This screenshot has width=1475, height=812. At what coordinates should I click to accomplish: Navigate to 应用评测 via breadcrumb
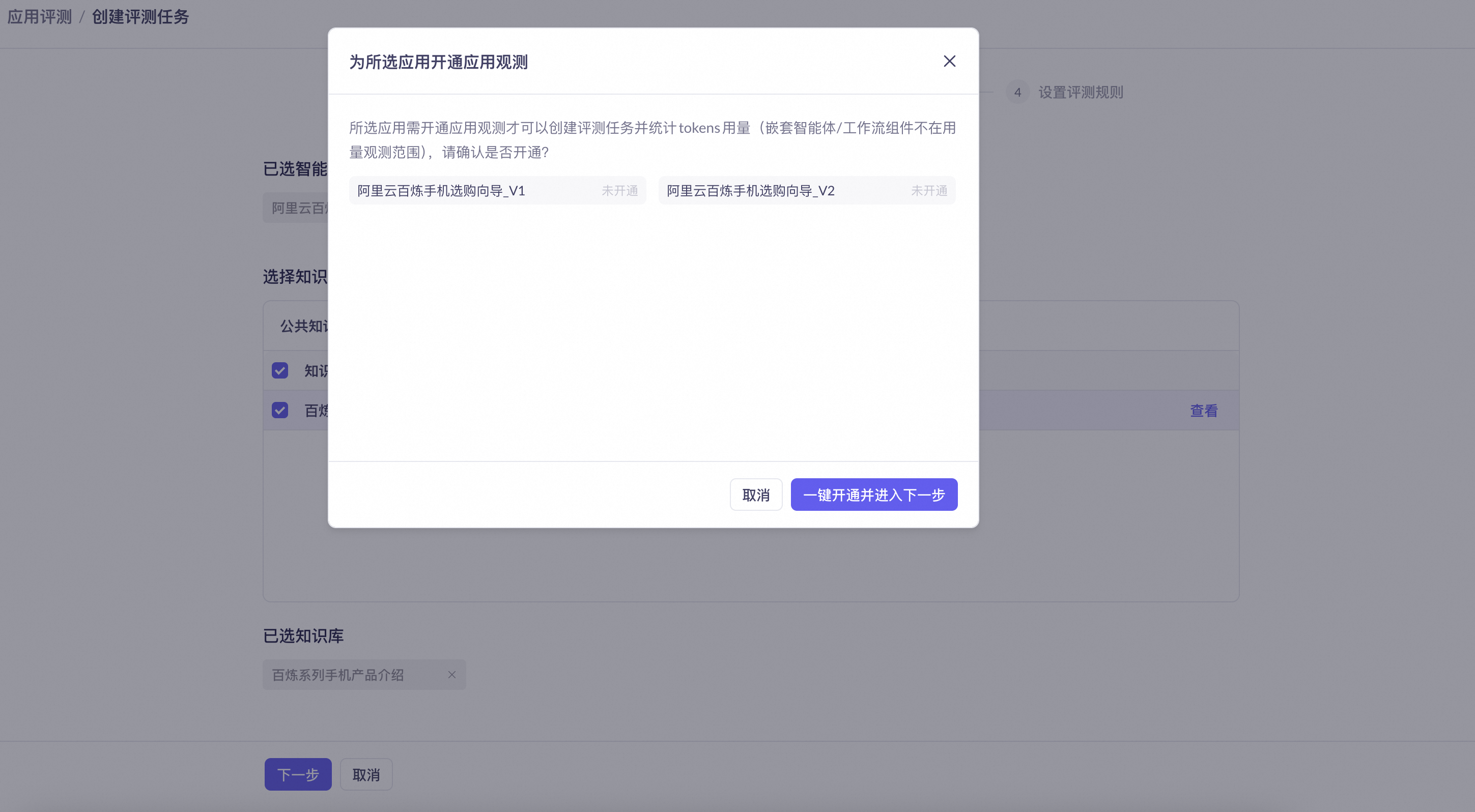[x=38, y=16]
